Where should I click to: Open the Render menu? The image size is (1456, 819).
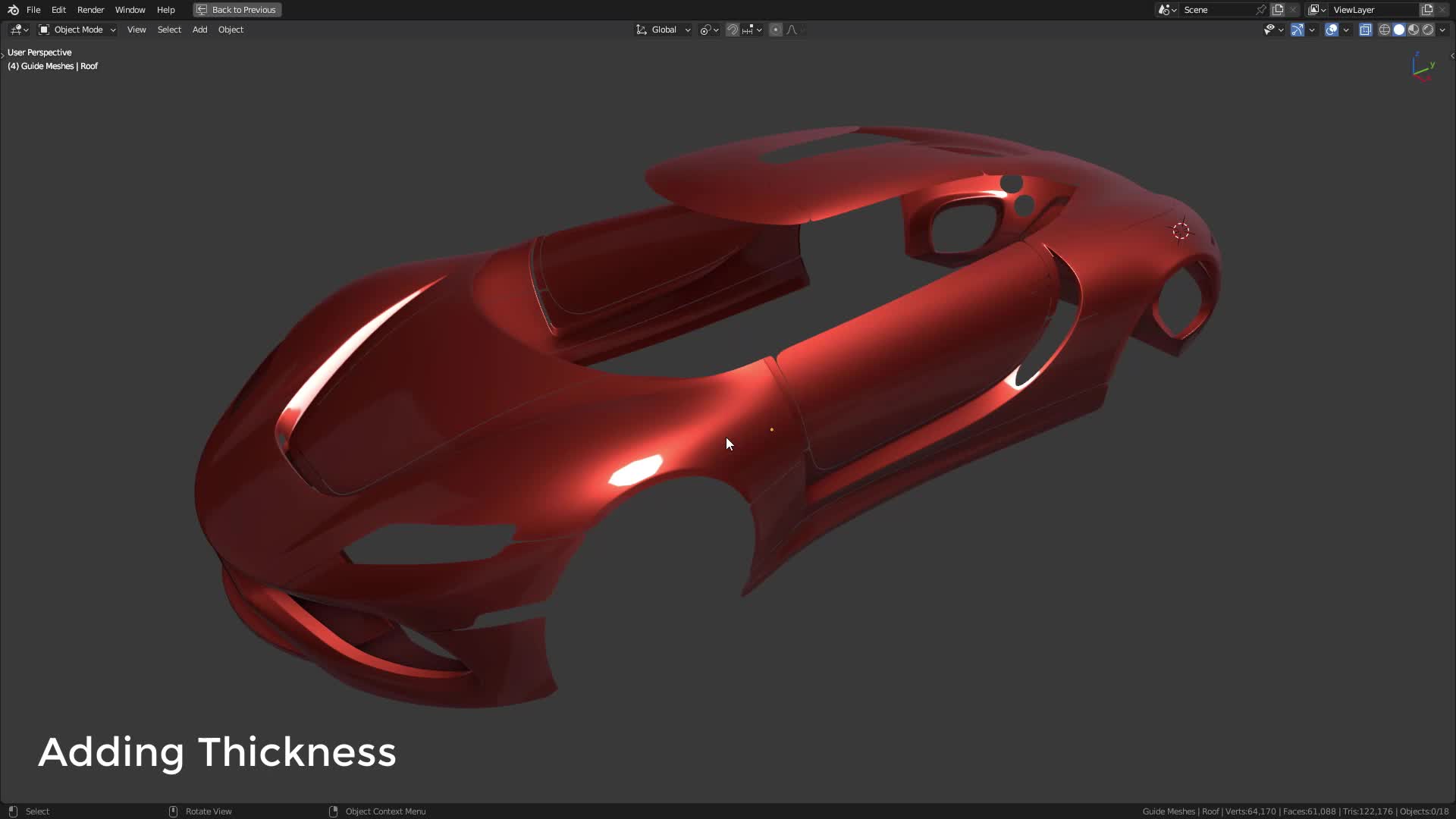coord(90,10)
